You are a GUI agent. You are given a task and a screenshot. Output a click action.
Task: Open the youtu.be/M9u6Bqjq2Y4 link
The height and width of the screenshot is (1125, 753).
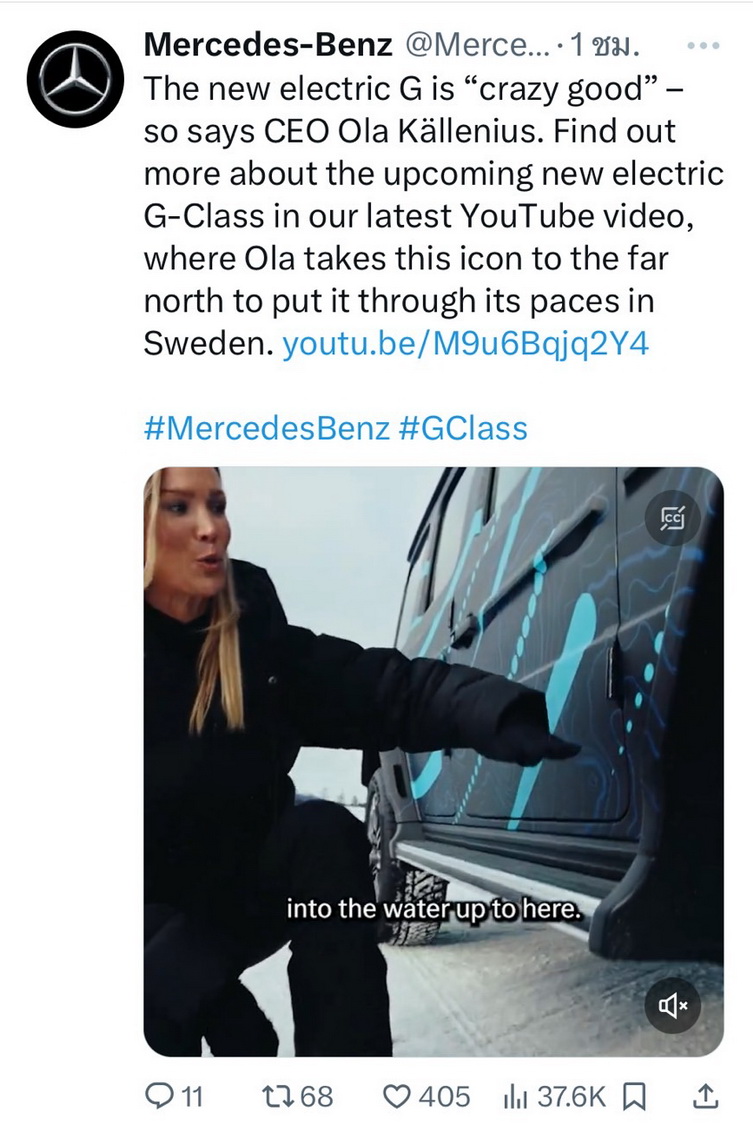[x=466, y=344]
